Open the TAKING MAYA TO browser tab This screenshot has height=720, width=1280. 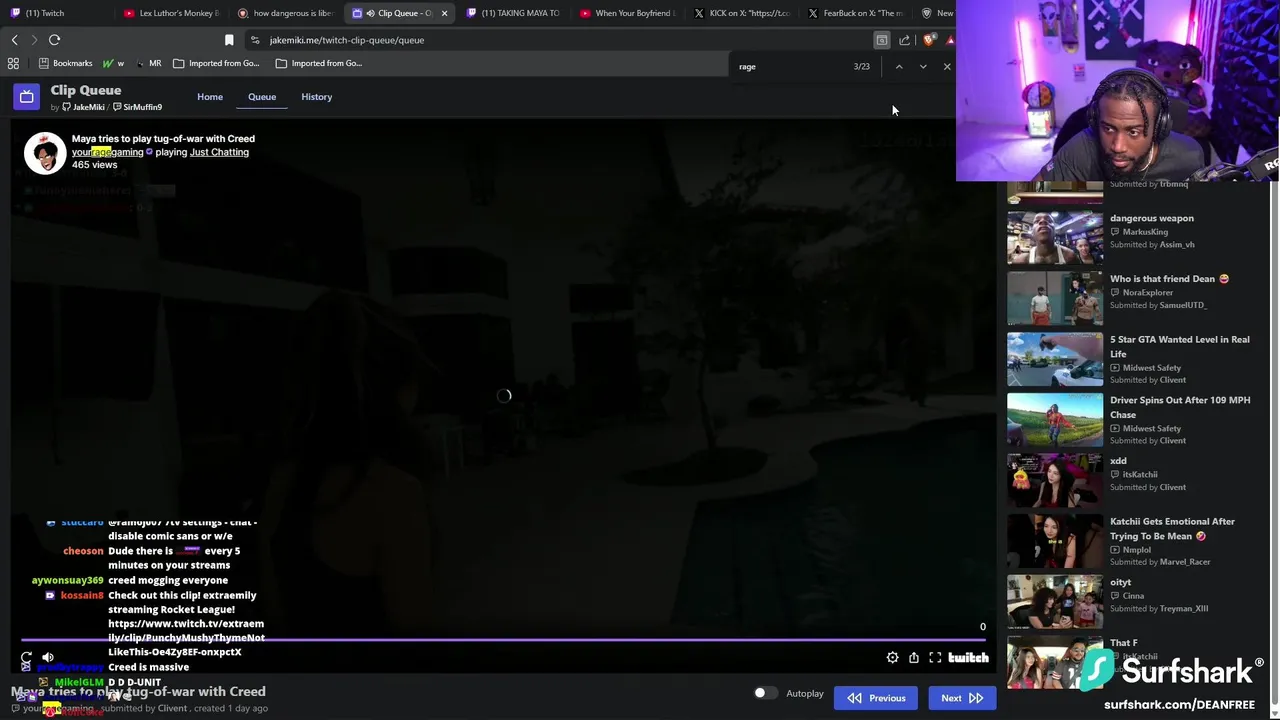tap(513, 13)
